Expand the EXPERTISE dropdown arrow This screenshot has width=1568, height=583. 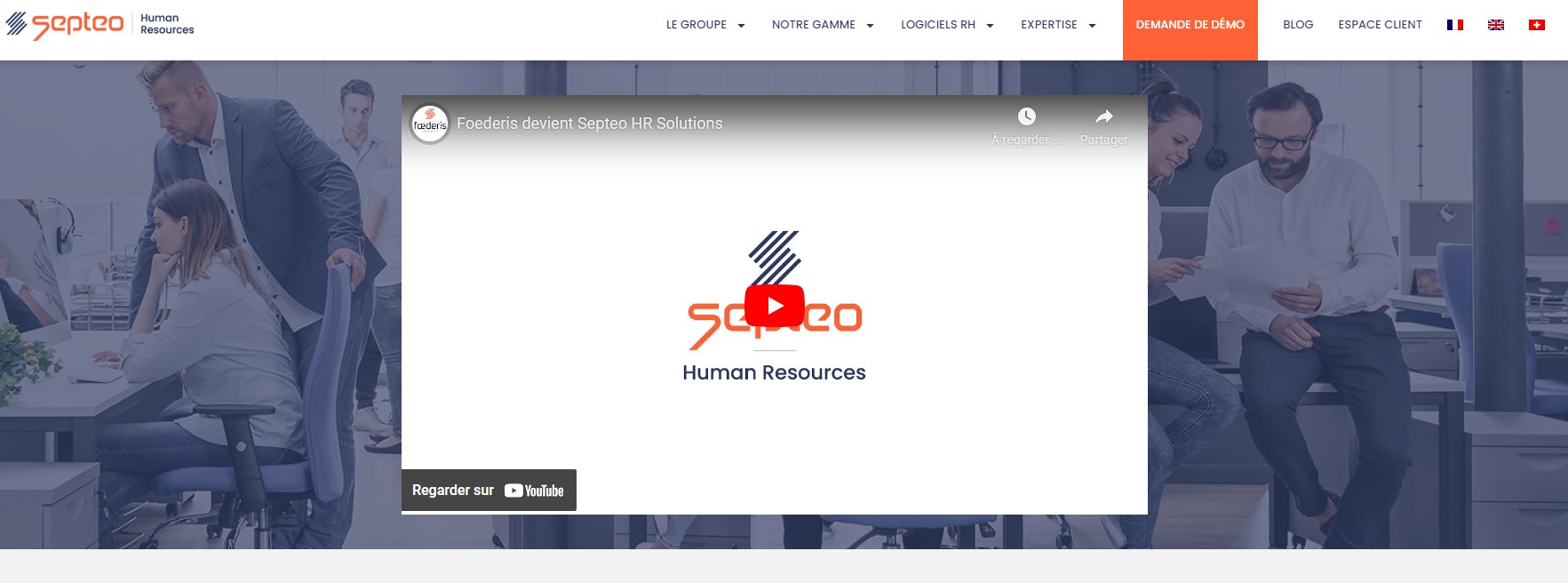(x=1092, y=26)
